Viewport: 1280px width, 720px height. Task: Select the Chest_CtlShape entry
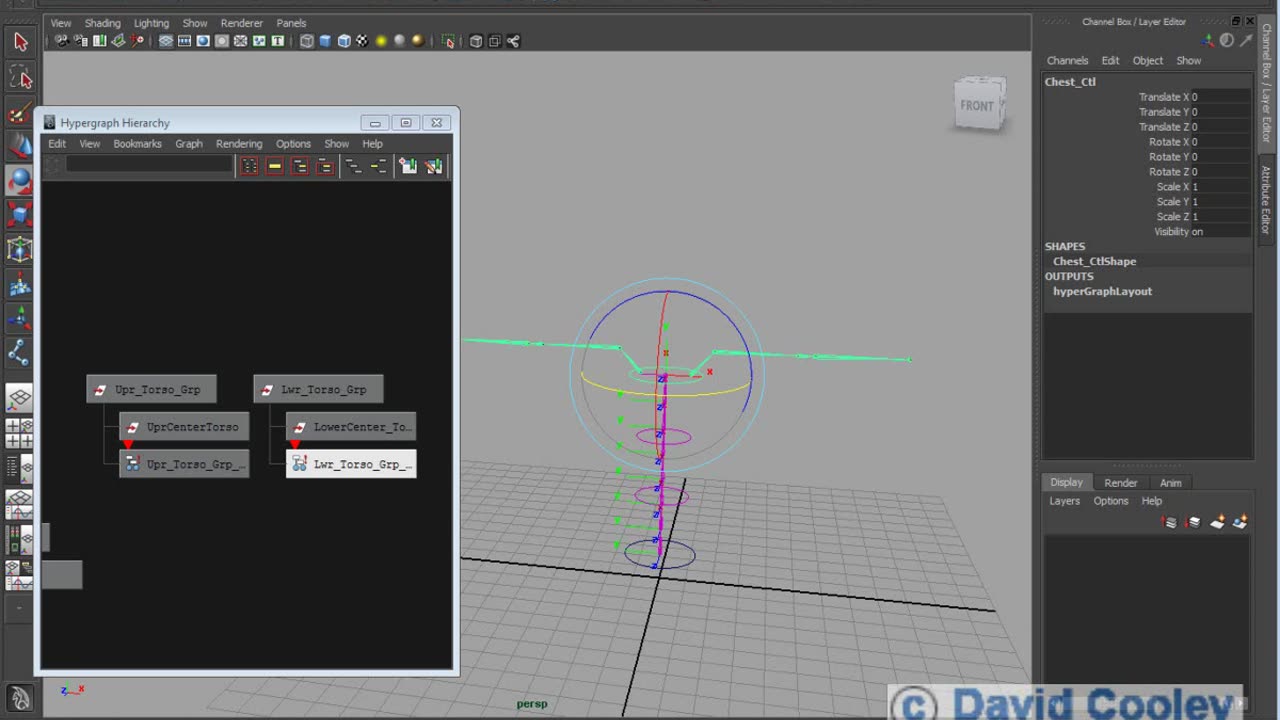click(x=1094, y=262)
